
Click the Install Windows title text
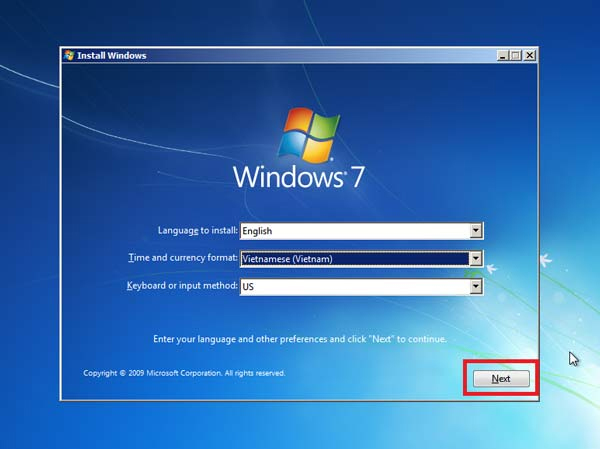112,56
